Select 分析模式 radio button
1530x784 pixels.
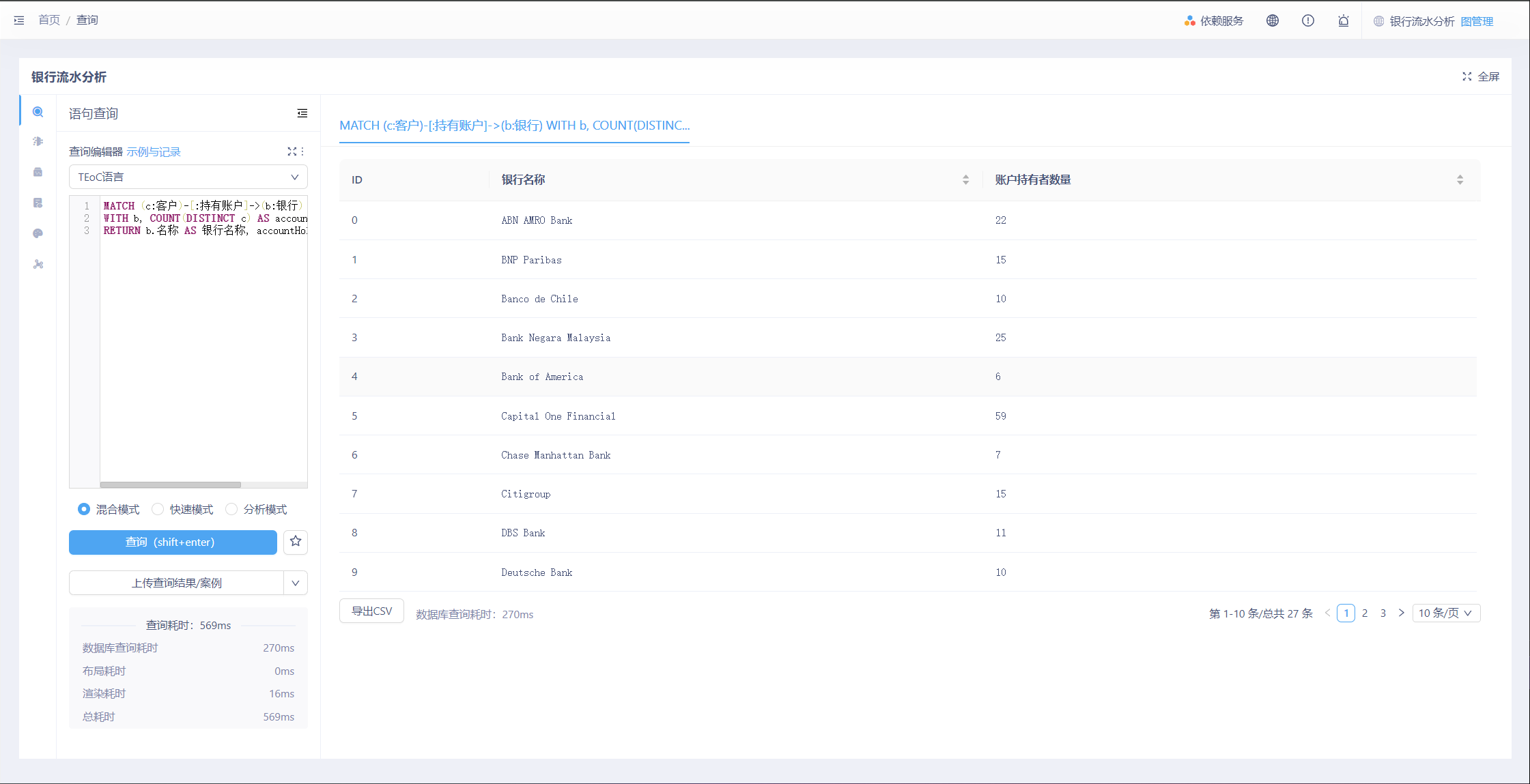[x=231, y=509]
